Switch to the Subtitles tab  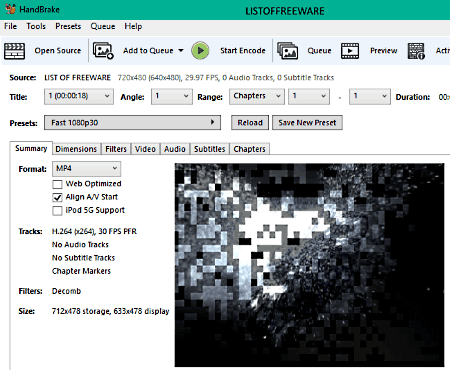210,149
